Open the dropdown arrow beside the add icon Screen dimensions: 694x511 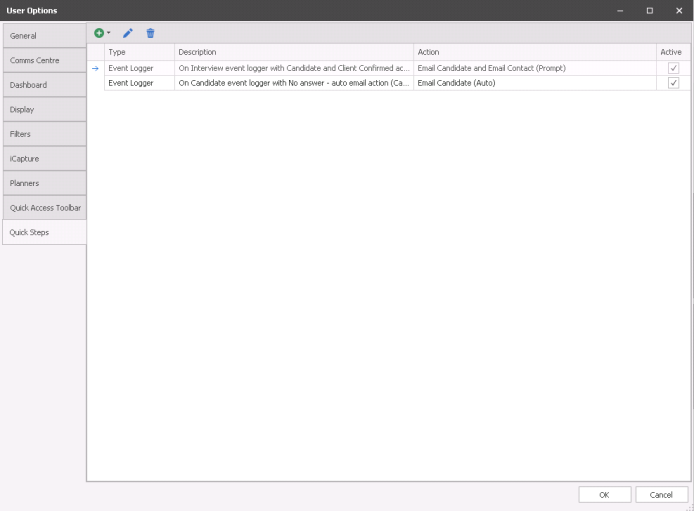pos(109,33)
